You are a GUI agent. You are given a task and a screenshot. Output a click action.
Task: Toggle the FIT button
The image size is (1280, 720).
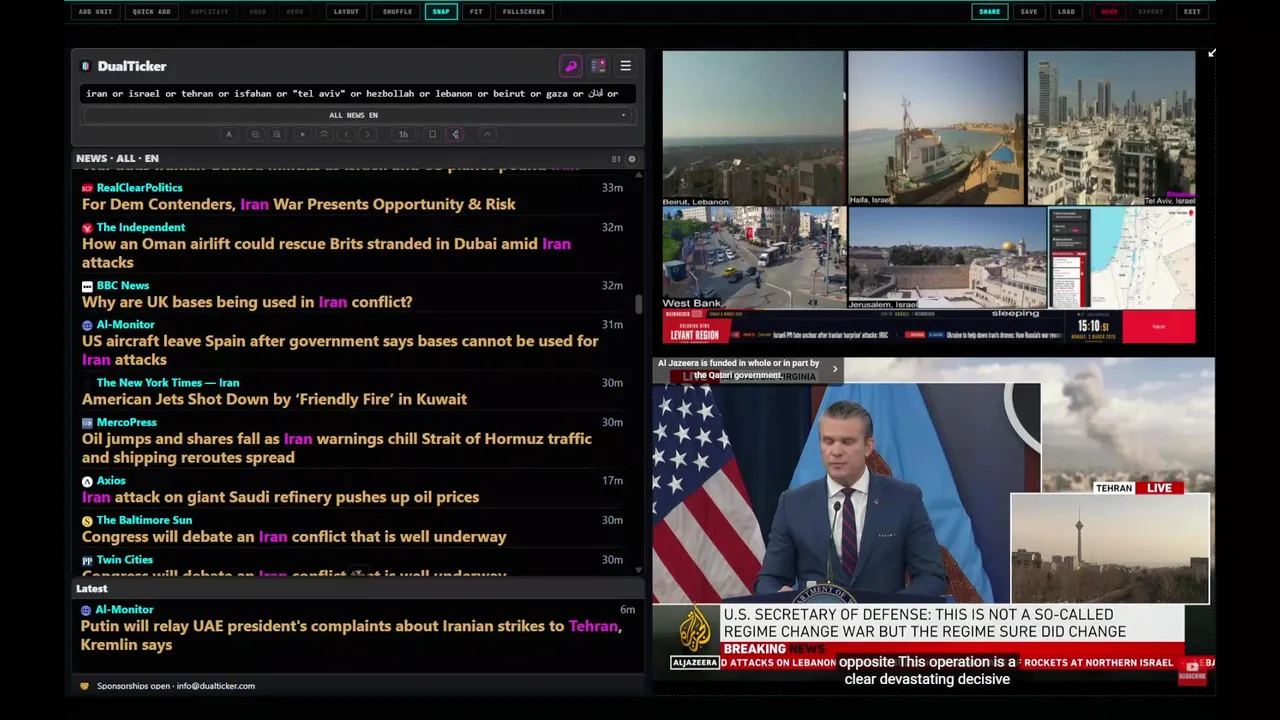[x=476, y=12]
